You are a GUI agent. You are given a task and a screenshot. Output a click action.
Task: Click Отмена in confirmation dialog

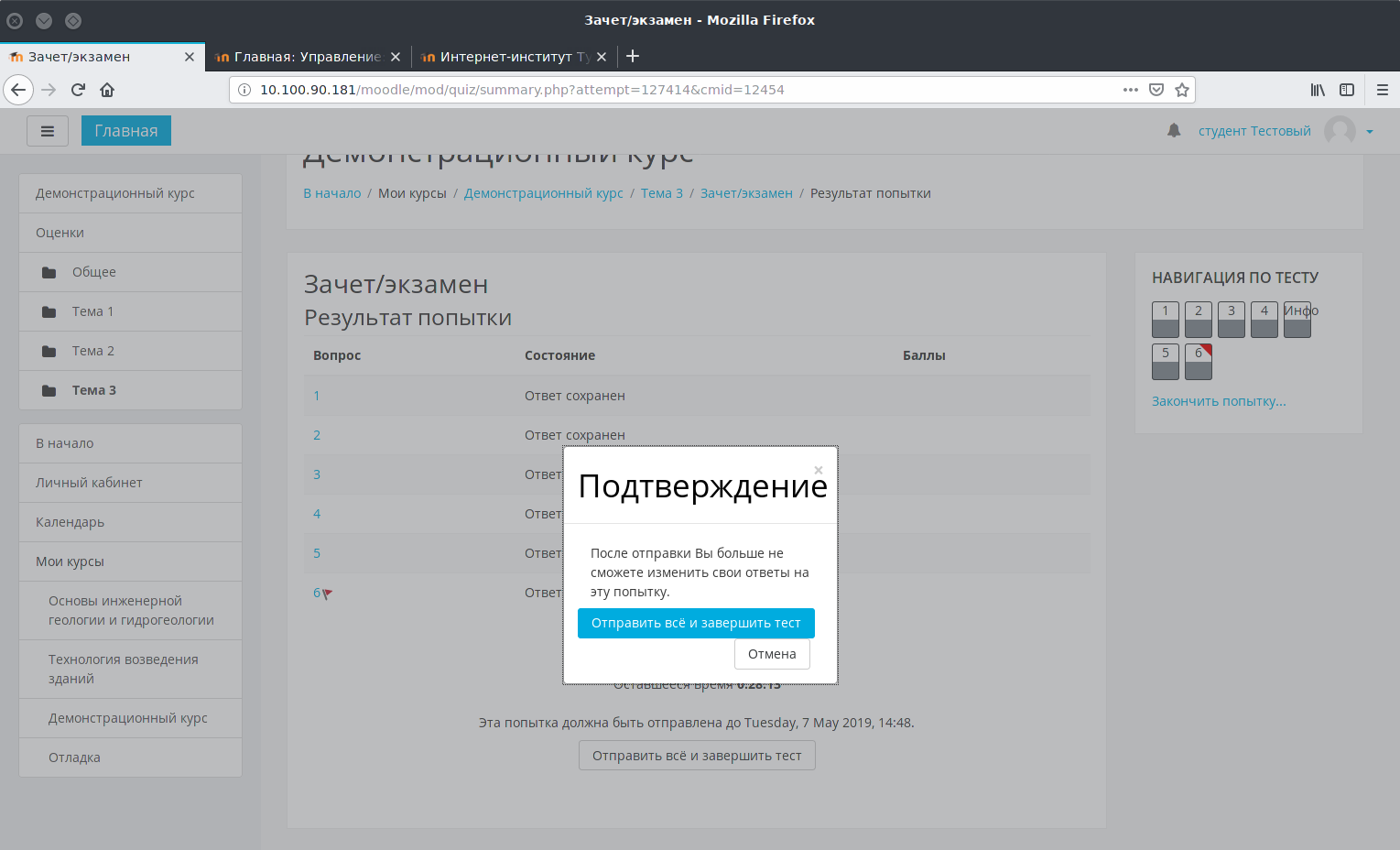click(772, 654)
